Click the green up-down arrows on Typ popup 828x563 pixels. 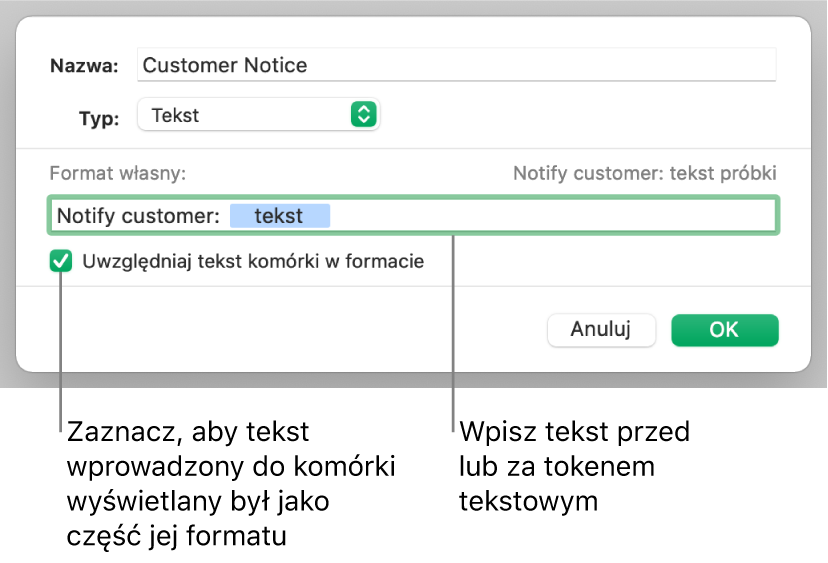363,114
